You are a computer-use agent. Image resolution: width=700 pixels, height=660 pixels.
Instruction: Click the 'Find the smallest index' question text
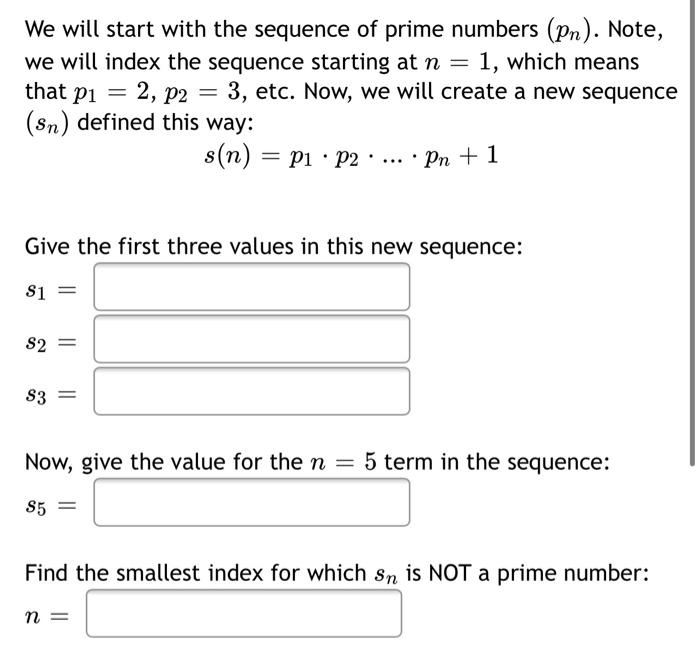[337, 573]
